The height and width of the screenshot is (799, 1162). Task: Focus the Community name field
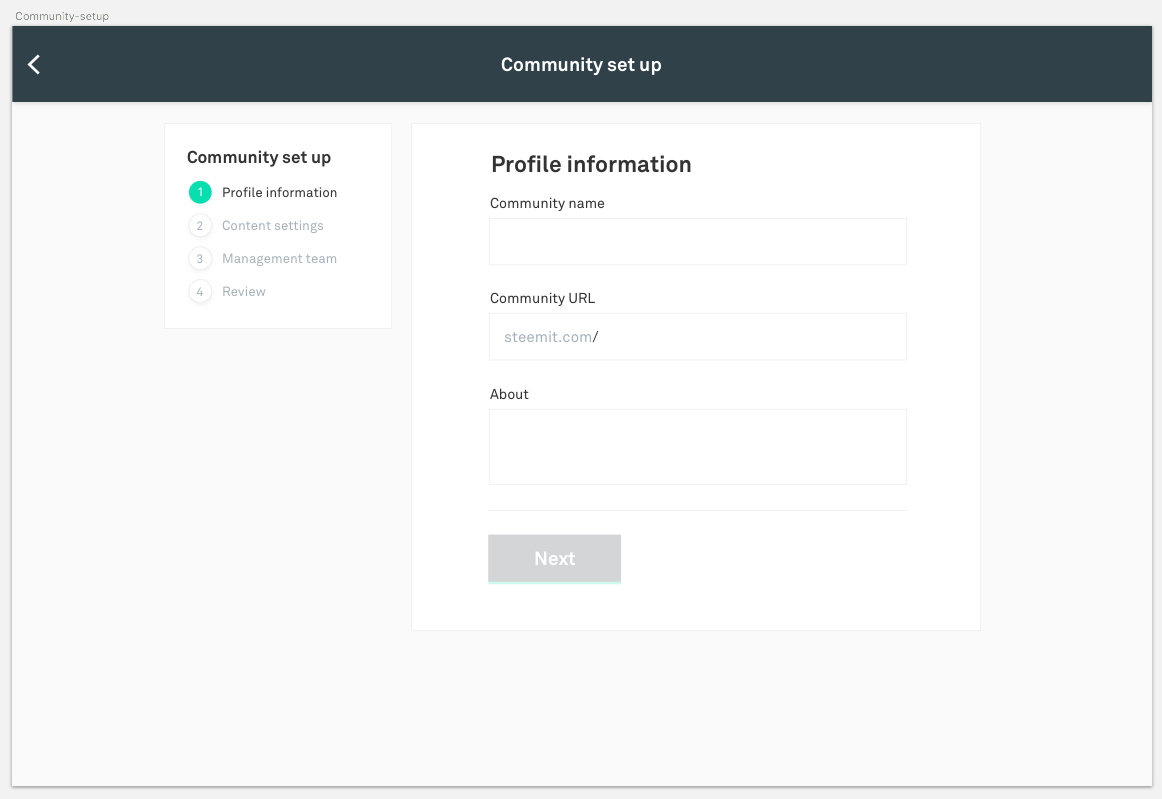[x=697, y=241]
